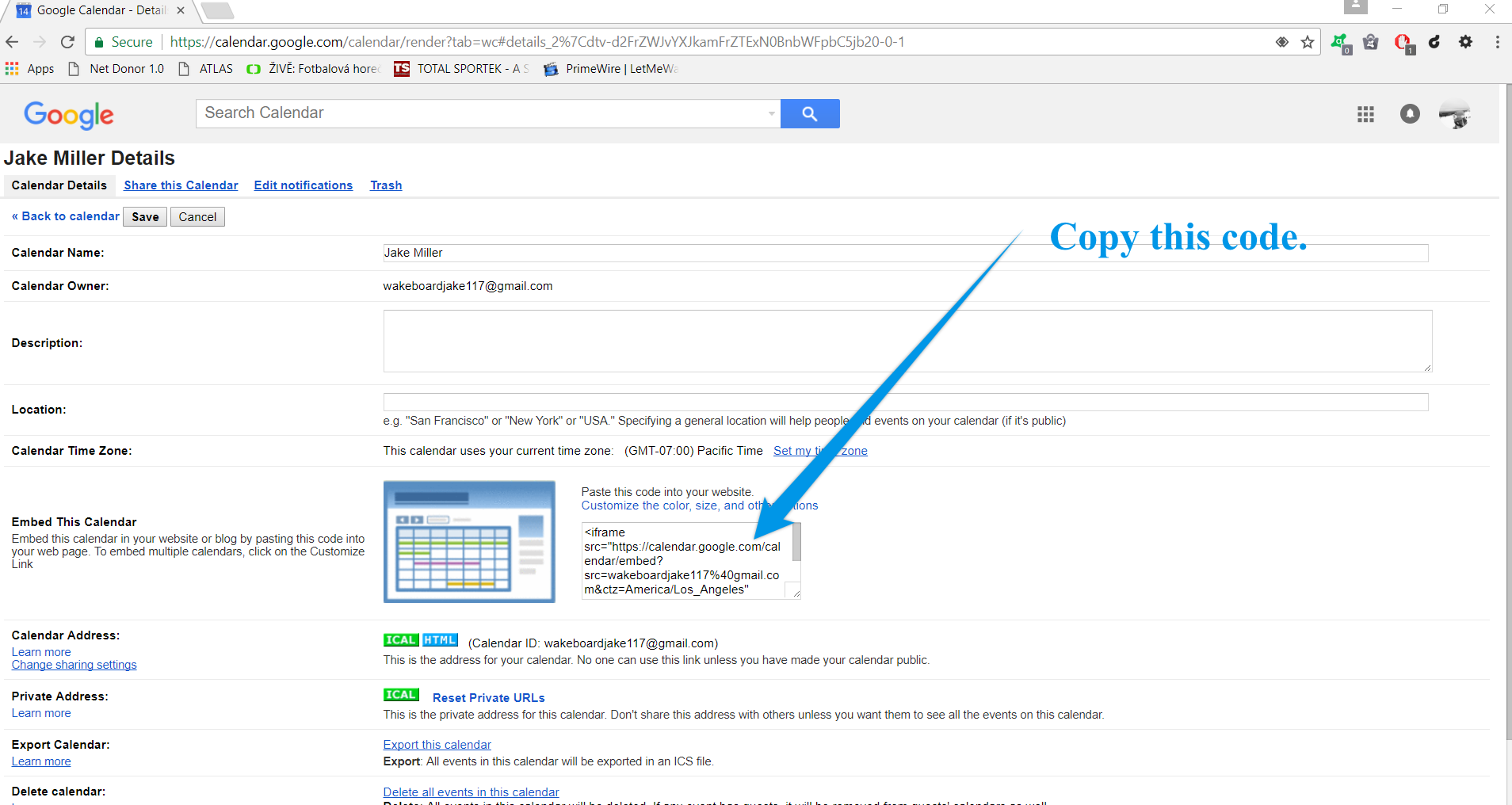Click the Cancel button

point(197,217)
